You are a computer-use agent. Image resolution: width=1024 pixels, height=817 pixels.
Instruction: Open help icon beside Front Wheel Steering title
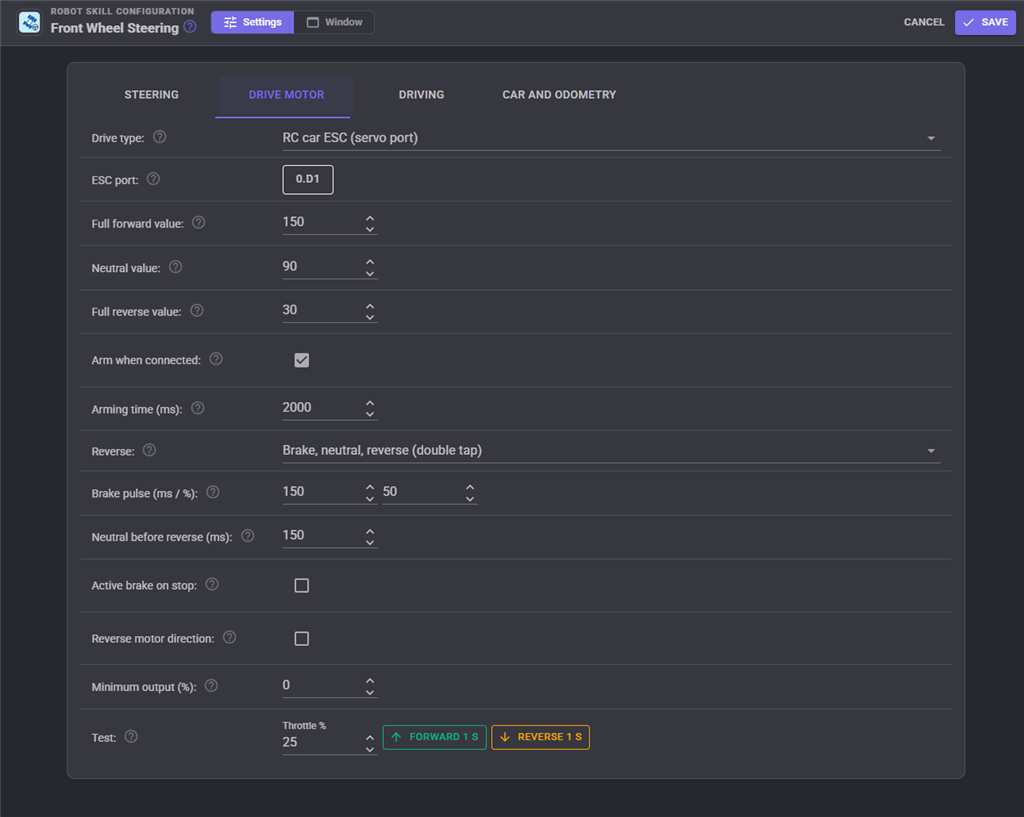point(190,27)
